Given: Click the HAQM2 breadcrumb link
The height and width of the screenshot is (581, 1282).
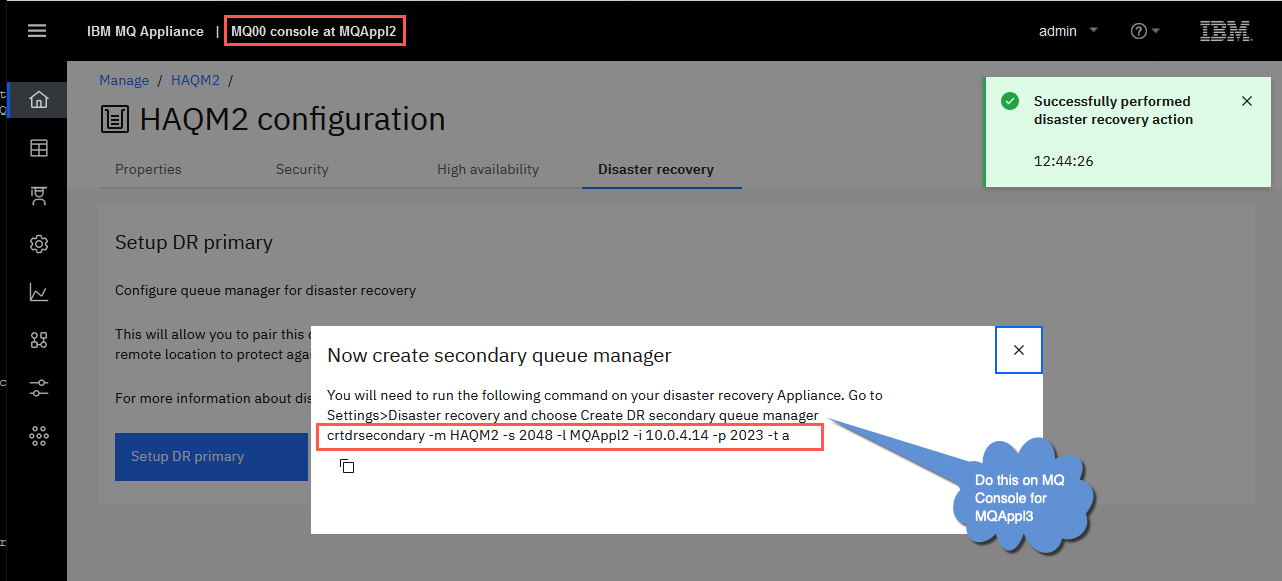Looking at the screenshot, I should tap(195, 80).
